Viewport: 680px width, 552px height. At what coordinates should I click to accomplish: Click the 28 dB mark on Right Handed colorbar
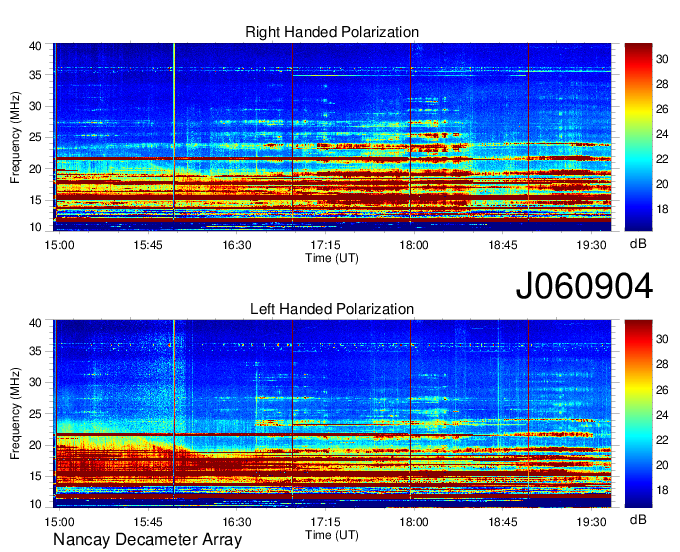[662, 84]
